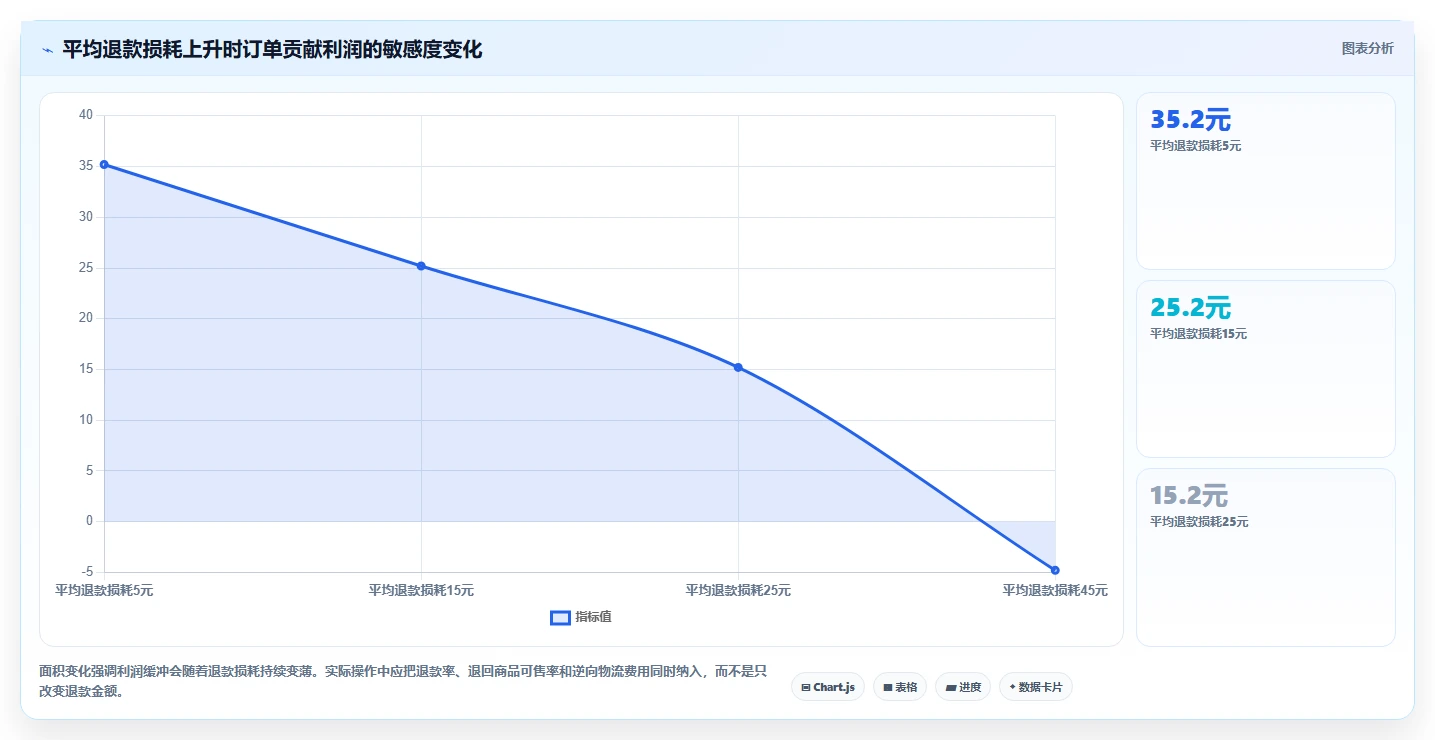The width and height of the screenshot is (1435, 740).
Task: Click the x-axis label 平均退款损耗15元
Action: pyautogui.click(x=421, y=591)
